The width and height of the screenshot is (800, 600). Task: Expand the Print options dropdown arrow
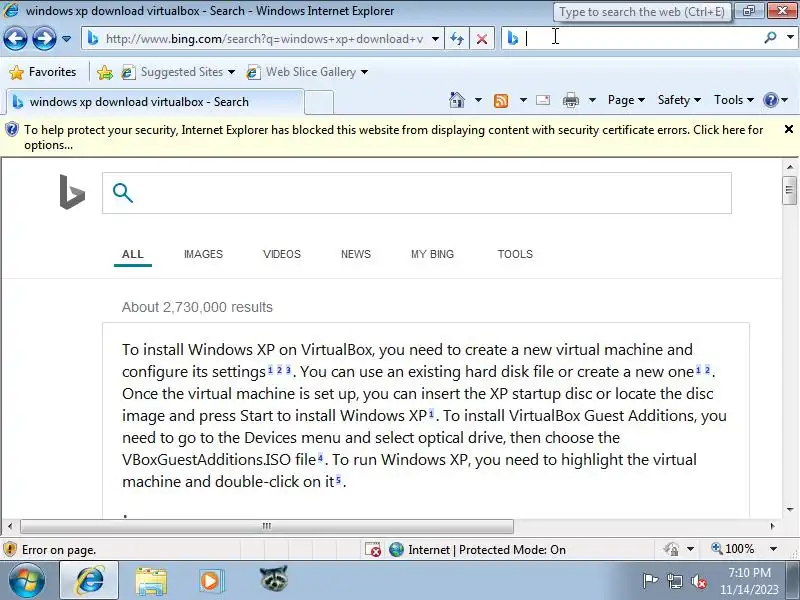592,100
